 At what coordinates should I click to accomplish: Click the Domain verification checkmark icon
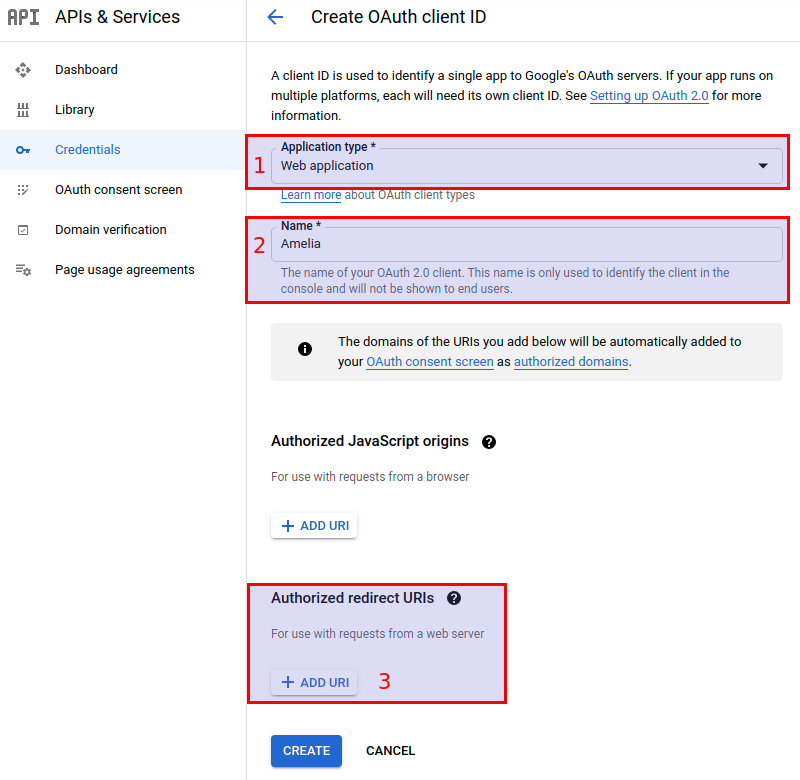[23, 229]
